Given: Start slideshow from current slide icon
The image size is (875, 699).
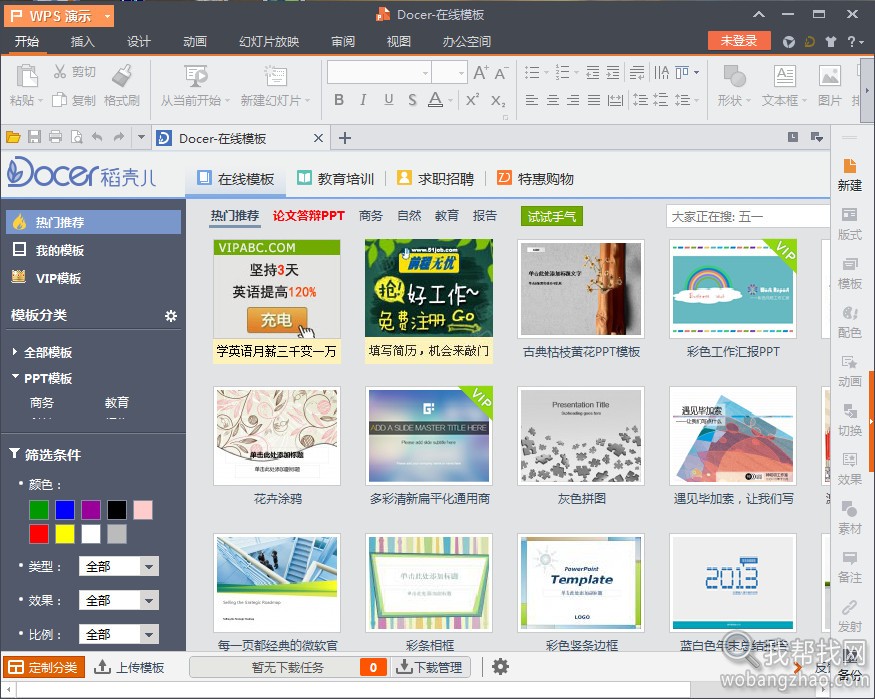Looking at the screenshot, I should pos(196,75).
